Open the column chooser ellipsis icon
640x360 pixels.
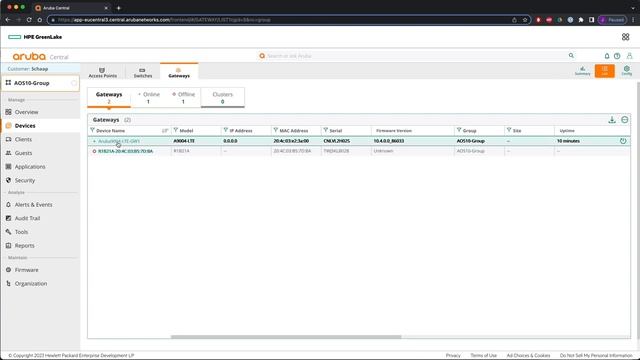tap(624, 120)
